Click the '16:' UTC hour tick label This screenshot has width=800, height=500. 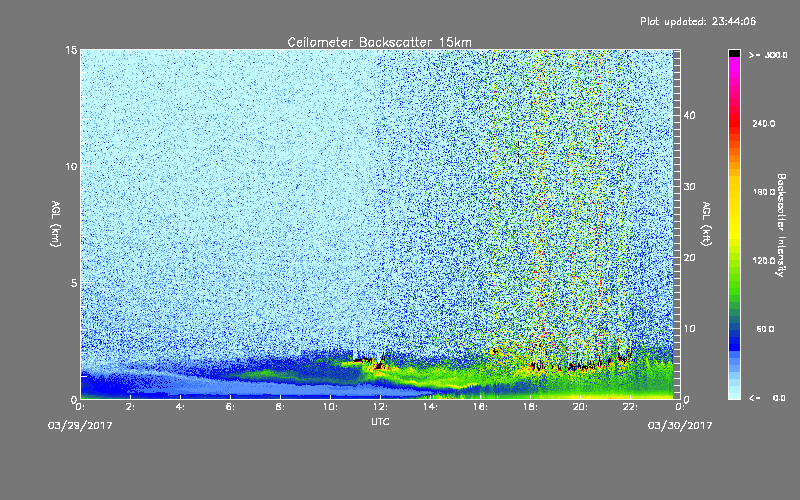pyautogui.click(x=480, y=407)
